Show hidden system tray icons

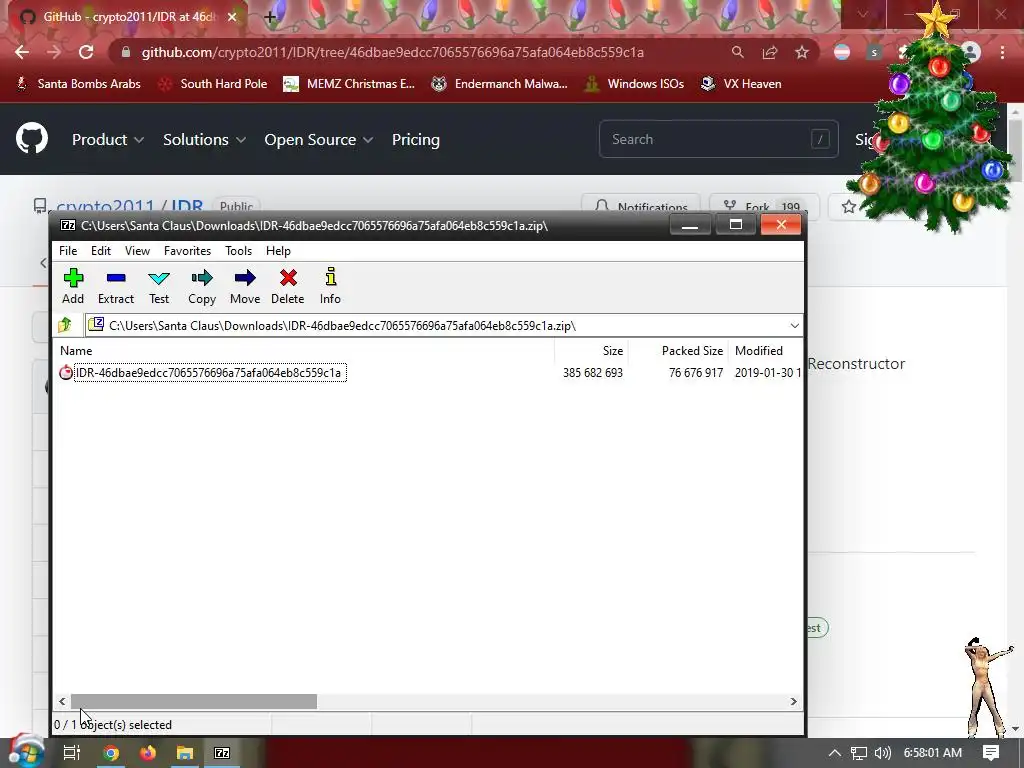coord(835,753)
